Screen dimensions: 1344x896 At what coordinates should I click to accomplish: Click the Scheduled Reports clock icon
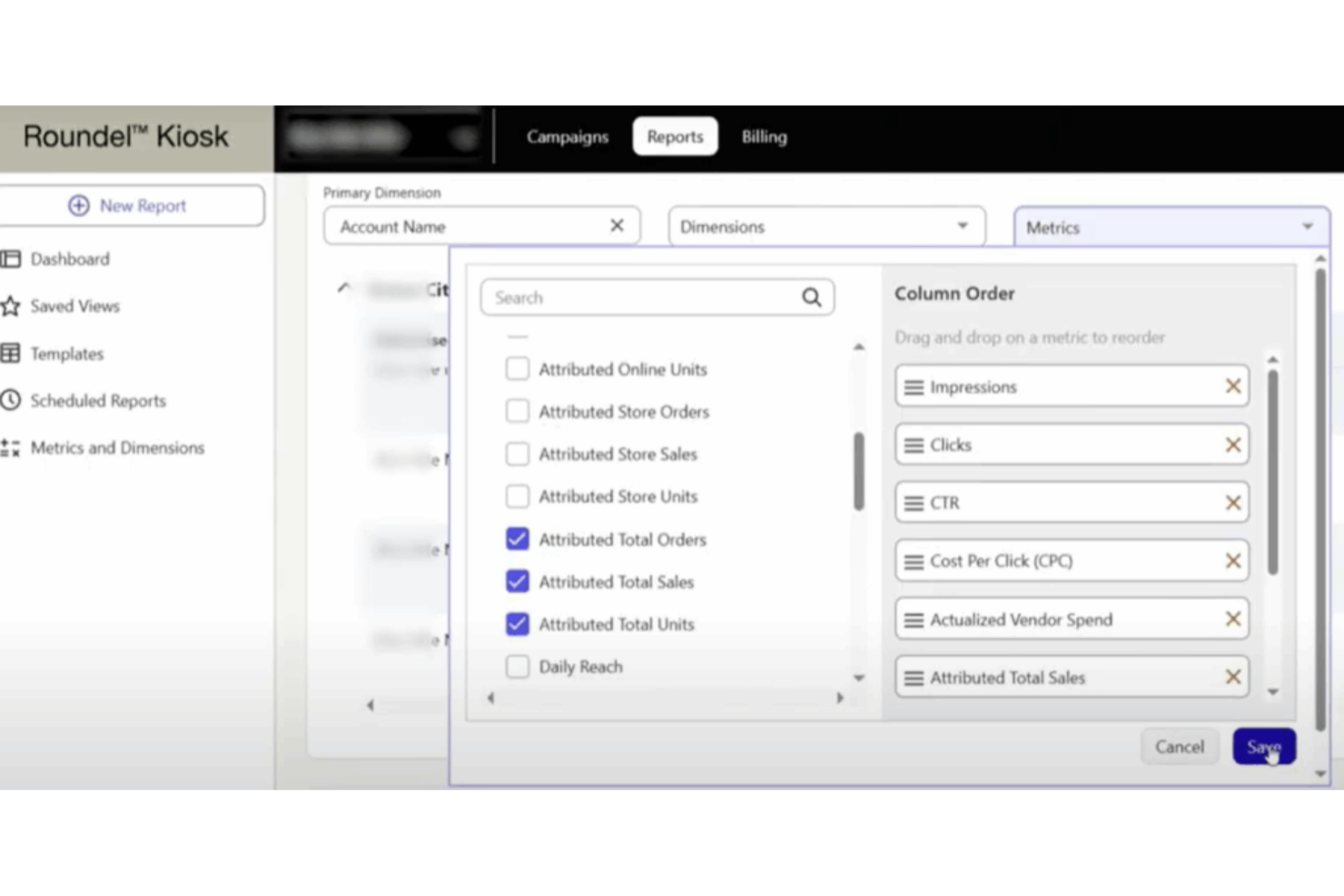[x=11, y=400]
